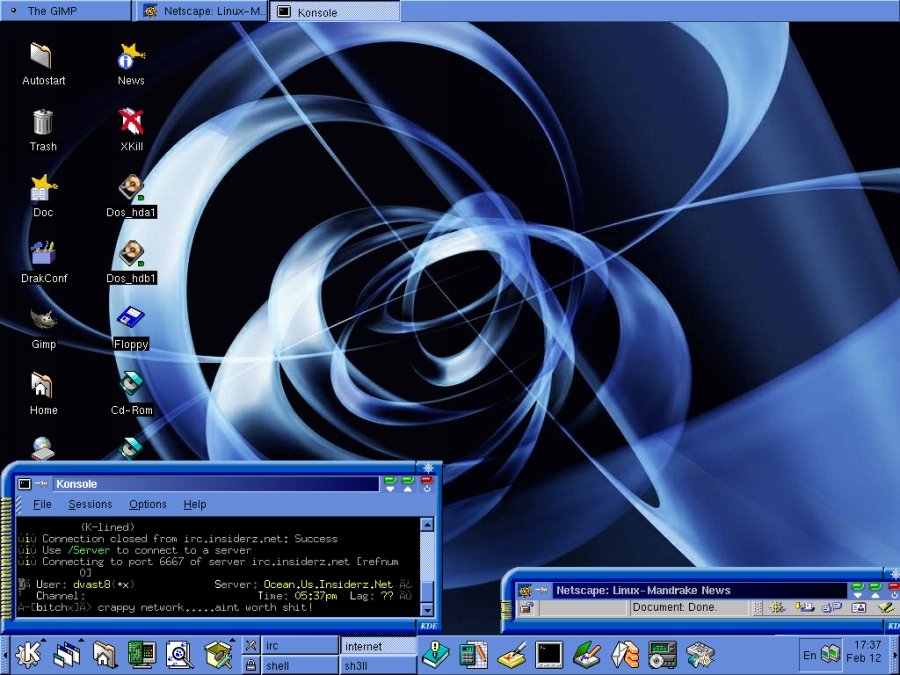The width and height of the screenshot is (900, 675).
Task: Open the K start menu
Action: [29, 654]
